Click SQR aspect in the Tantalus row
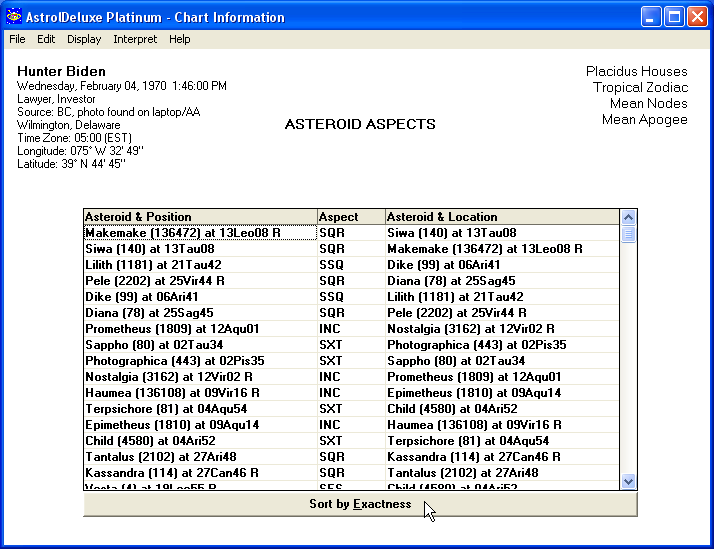The height and width of the screenshot is (549, 714). click(351, 457)
